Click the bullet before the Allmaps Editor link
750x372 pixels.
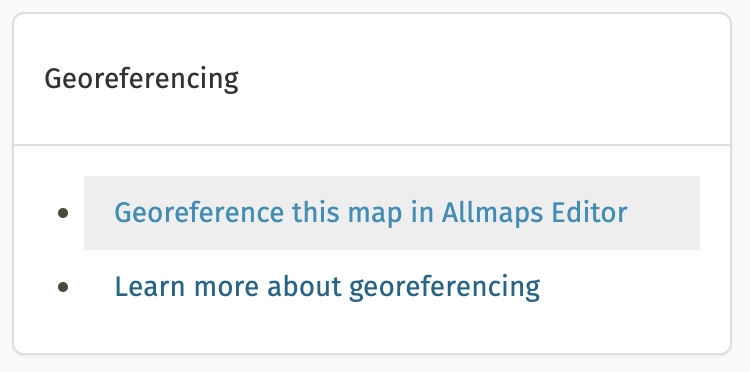(63, 213)
